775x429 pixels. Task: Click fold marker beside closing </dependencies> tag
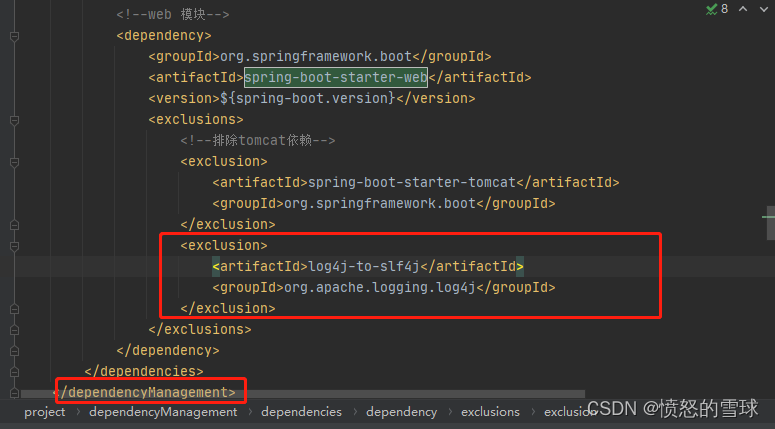14,372
